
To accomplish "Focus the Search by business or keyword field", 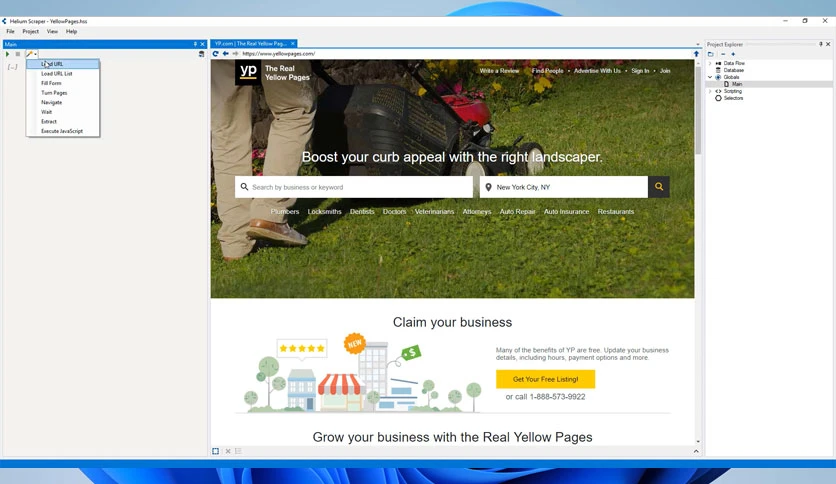I will tap(353, 187).
